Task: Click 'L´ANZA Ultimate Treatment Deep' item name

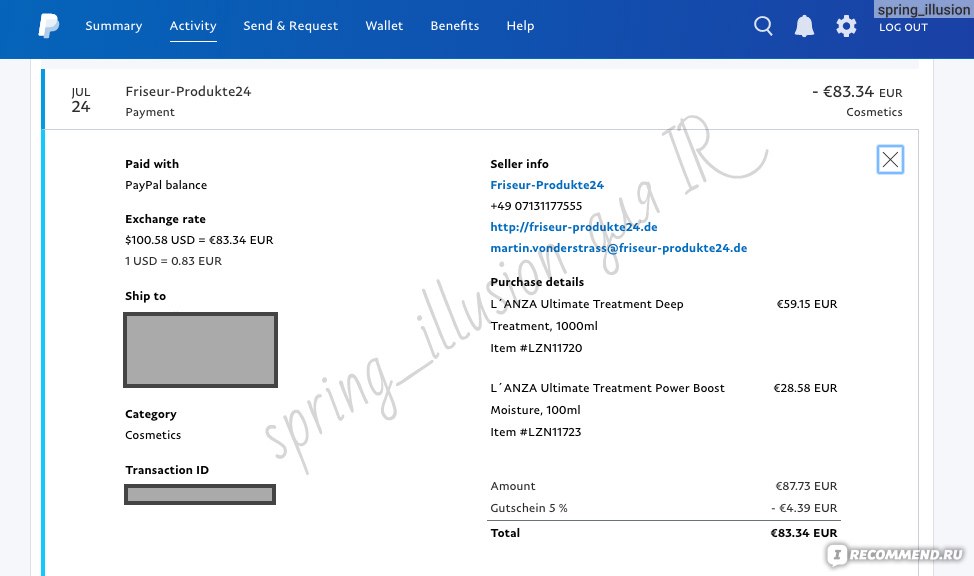Action: [x=587, y=304]
